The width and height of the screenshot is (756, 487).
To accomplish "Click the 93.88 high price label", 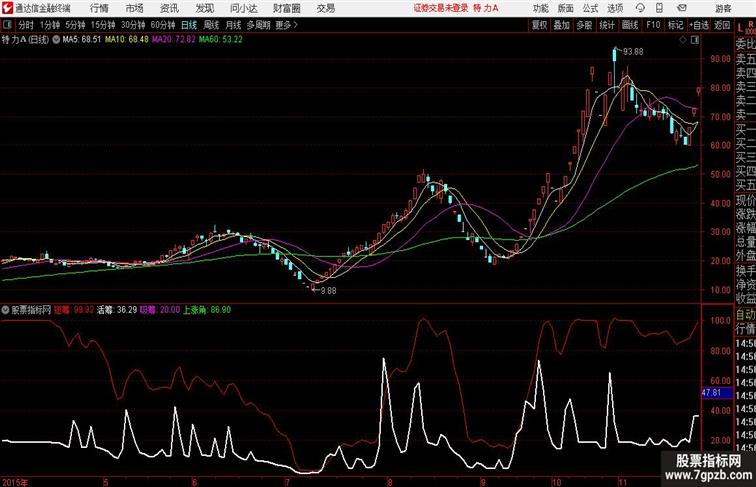I will click(x=633, y=52).
